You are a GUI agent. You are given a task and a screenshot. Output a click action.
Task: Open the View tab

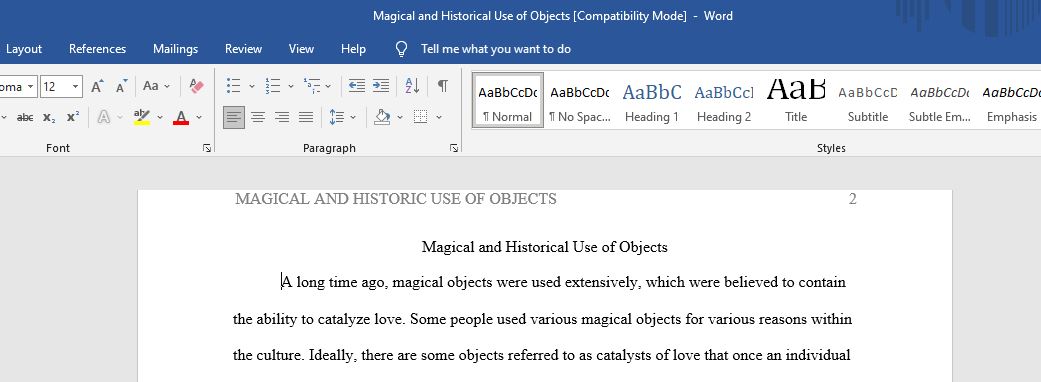click(301, 49)
